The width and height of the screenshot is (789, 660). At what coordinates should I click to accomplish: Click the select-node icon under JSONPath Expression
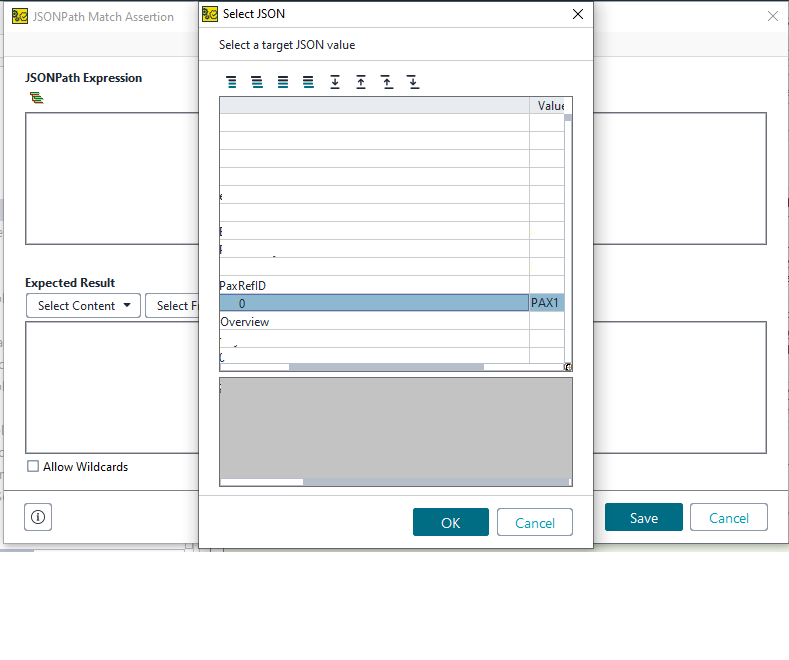pyautogui.click(x=36, y=98)
